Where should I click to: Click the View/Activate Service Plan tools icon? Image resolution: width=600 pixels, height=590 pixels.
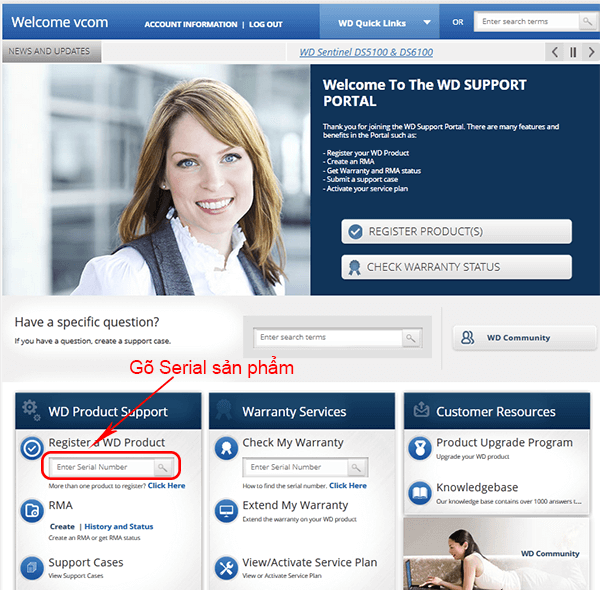(x=226, y=568)
